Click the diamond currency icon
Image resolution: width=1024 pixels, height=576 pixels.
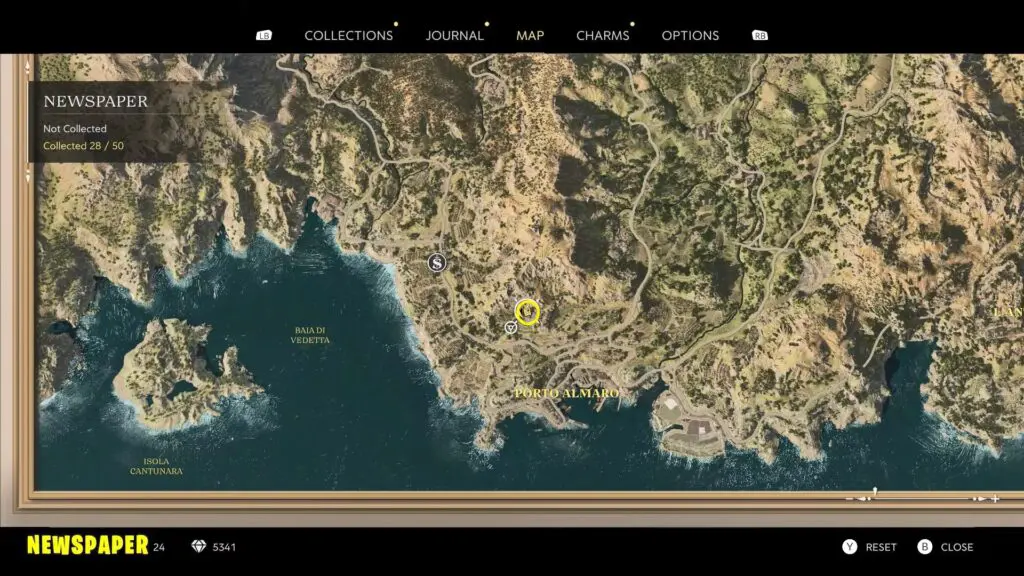tap(197, 547)
